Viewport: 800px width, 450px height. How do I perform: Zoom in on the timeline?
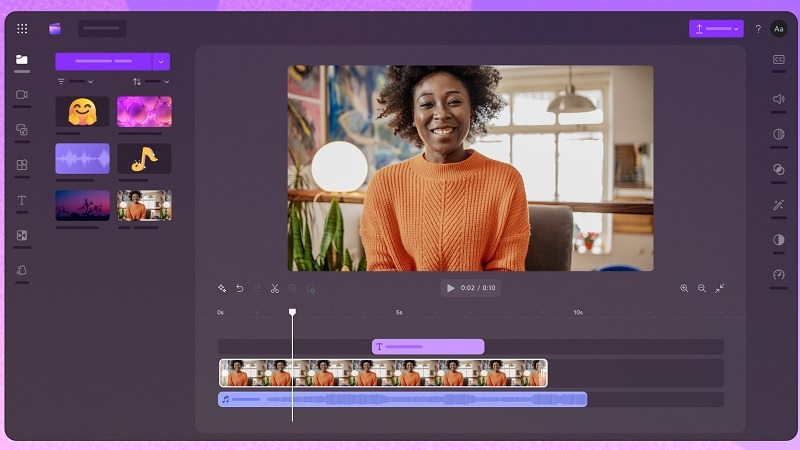tap(684, 289)
